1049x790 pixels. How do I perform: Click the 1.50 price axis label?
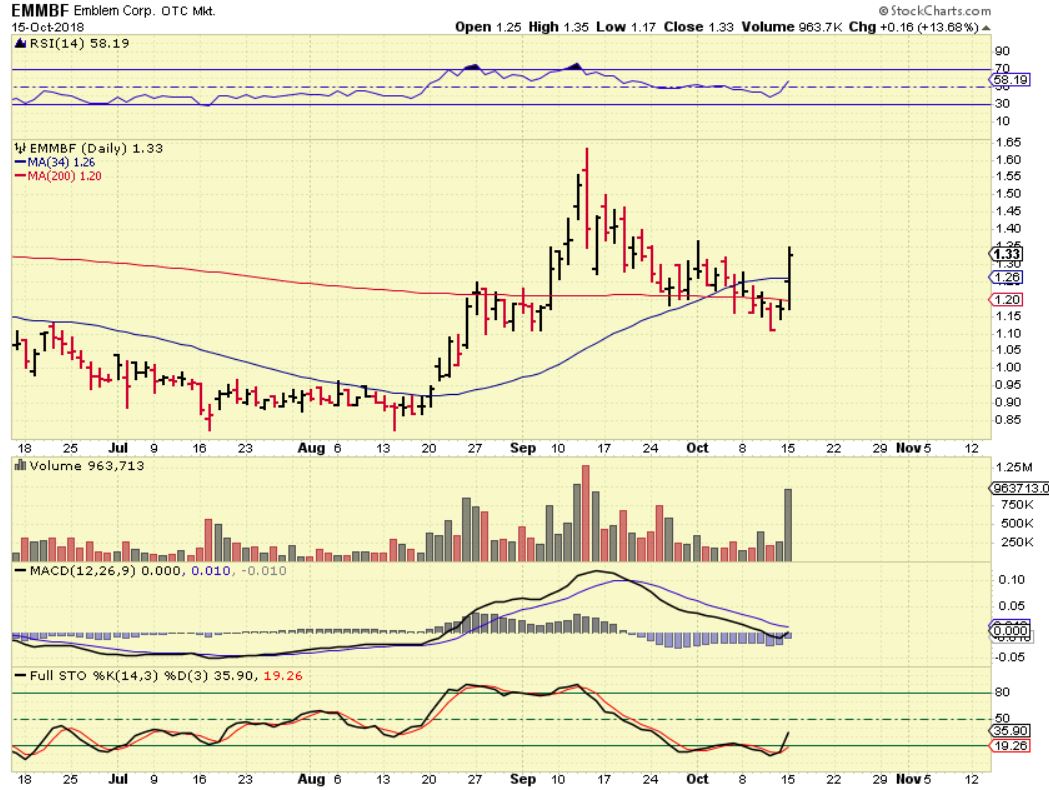coord(1009,194)
